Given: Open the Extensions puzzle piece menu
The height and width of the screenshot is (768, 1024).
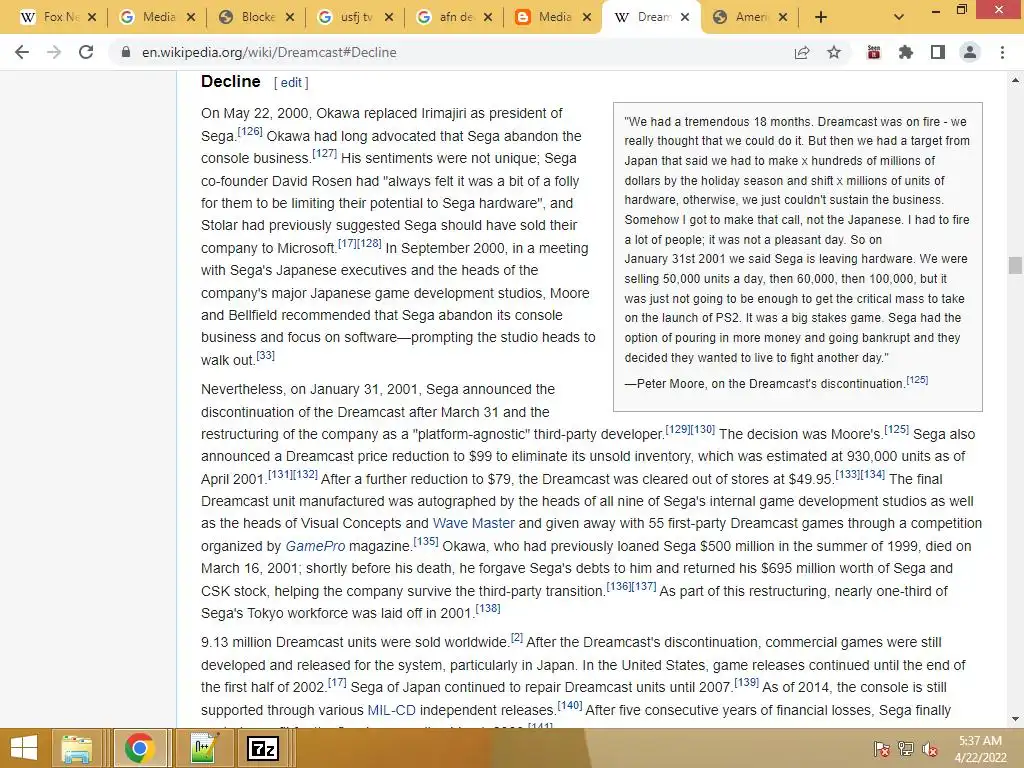Looking at the screenshot, I should tap(905, 52).
